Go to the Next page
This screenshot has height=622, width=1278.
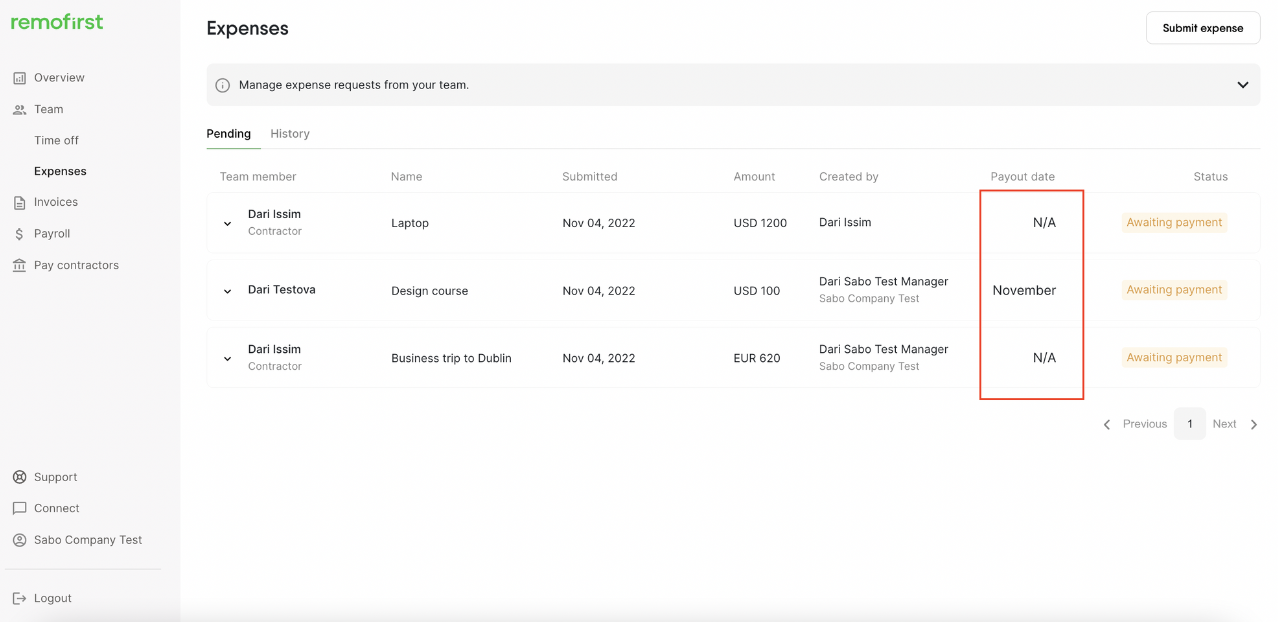coord(1235,424)
